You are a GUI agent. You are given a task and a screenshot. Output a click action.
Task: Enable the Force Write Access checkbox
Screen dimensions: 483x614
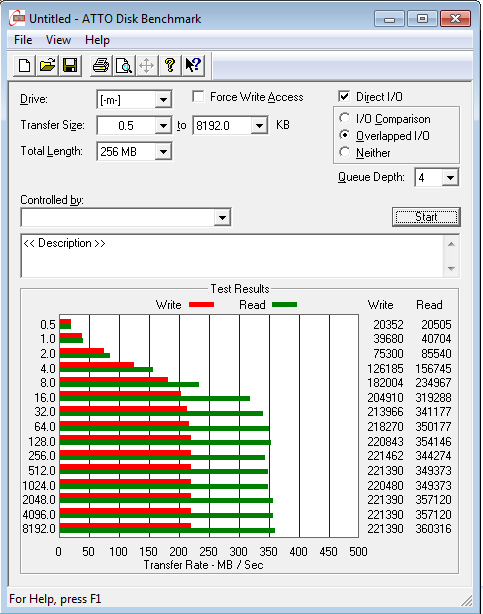[198, 96]
